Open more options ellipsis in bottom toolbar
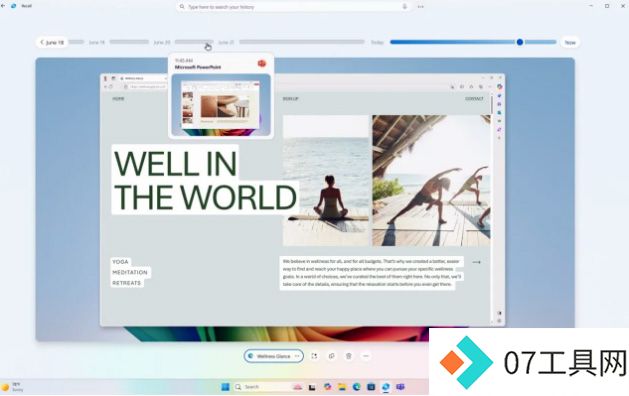This screenshot has height=396, width=629. click(366, 356)
